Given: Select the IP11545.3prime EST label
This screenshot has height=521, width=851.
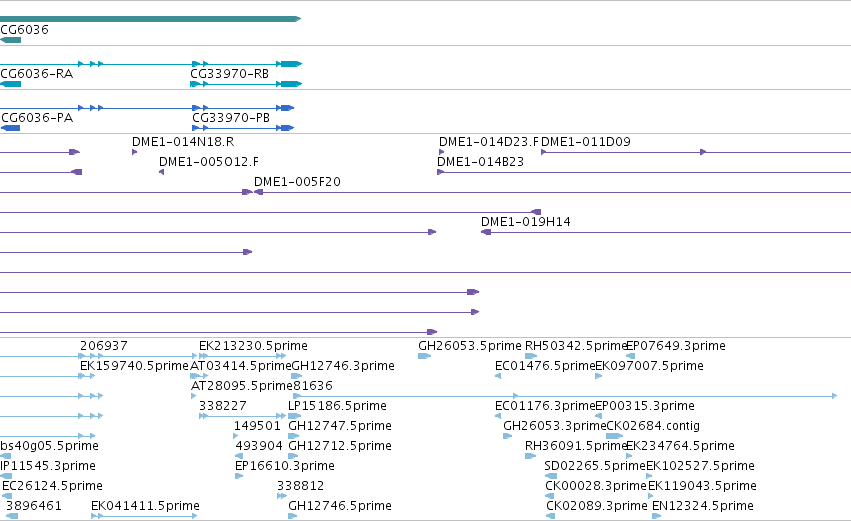Looking at the screenshot, I should coord(48,466).
